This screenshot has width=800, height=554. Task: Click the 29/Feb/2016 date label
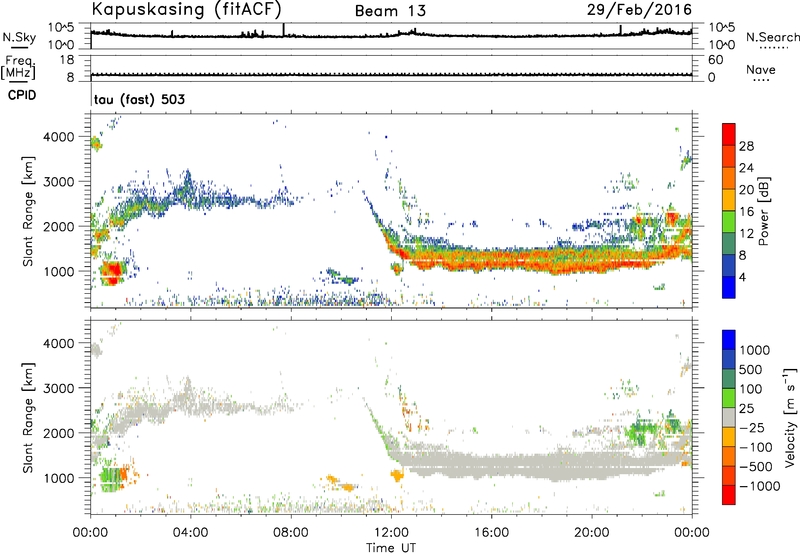pyautogui.click(x=639, y=9)
